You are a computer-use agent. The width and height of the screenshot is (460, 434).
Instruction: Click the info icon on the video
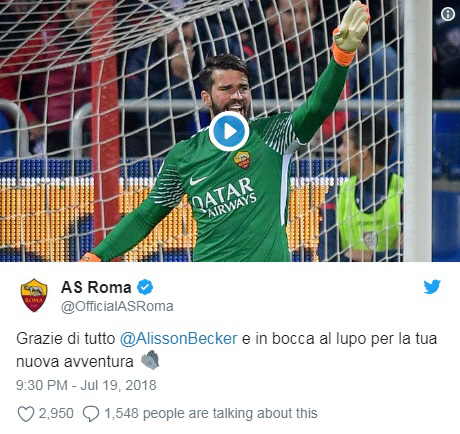coord(448,14)
